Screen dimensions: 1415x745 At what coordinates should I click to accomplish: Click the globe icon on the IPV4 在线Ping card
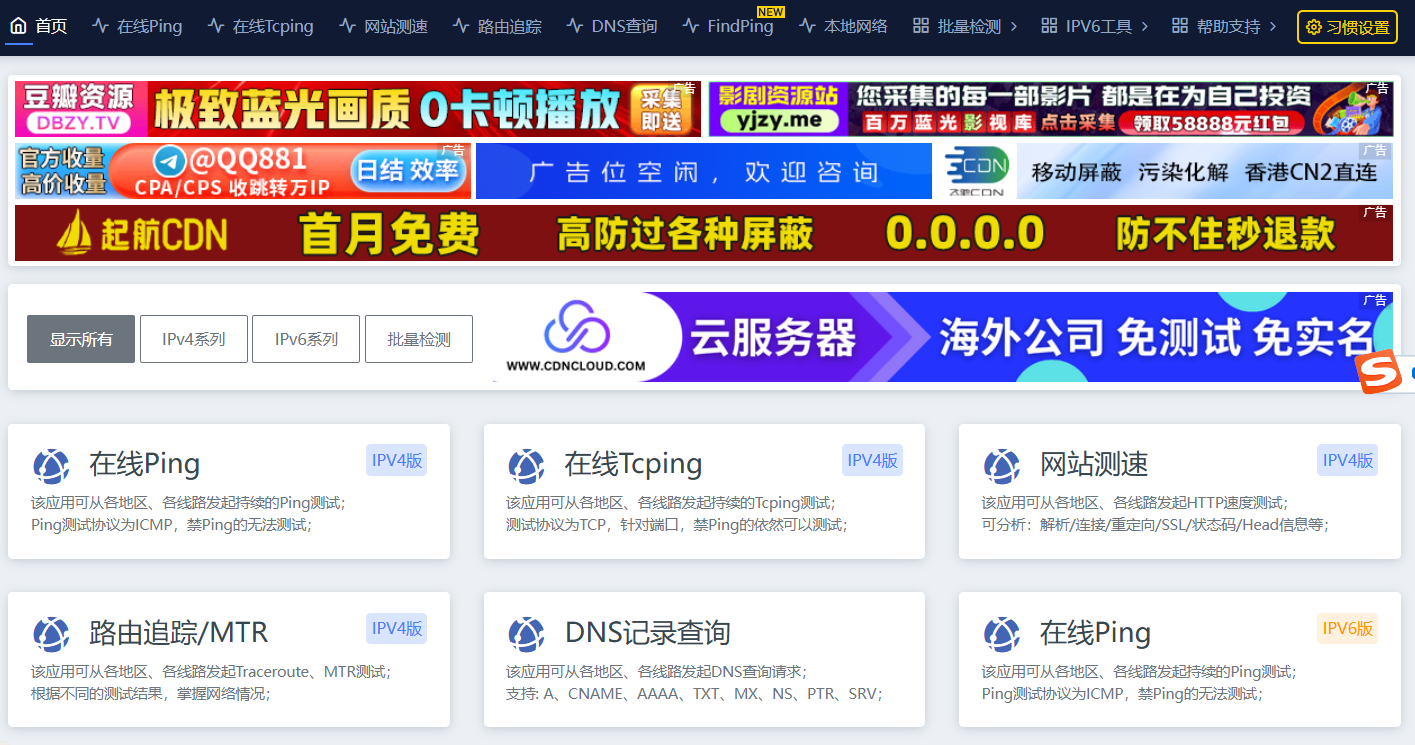[51, 466]
